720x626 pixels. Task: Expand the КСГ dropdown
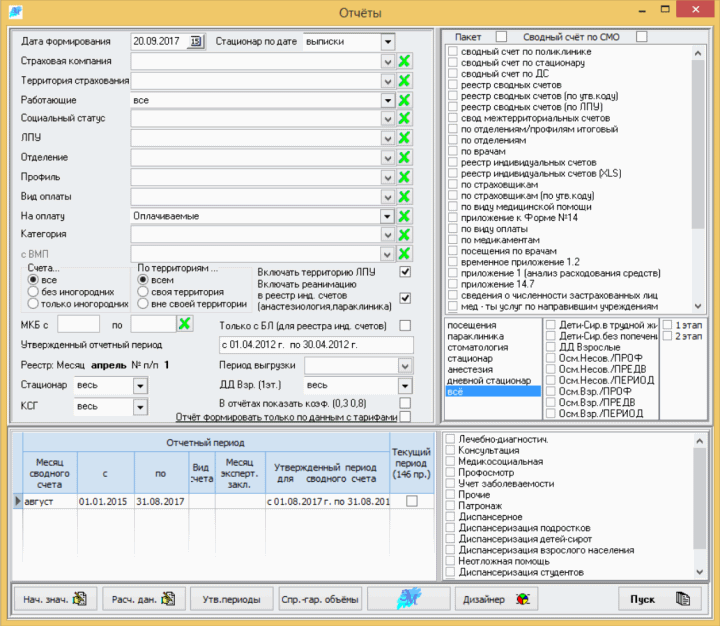click(x=138, y=407)
